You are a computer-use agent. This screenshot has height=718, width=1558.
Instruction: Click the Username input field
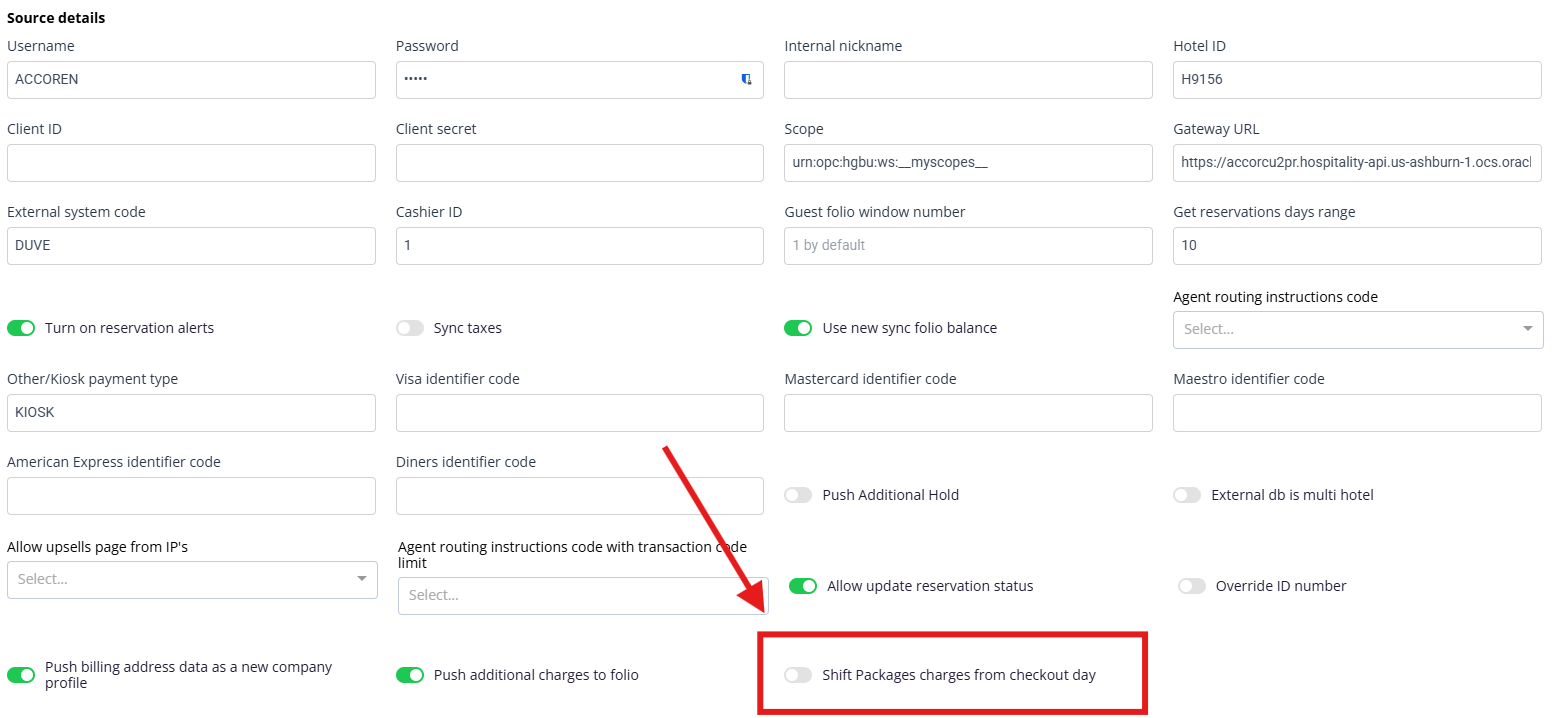pyautogui.click(x=191, y=80)
